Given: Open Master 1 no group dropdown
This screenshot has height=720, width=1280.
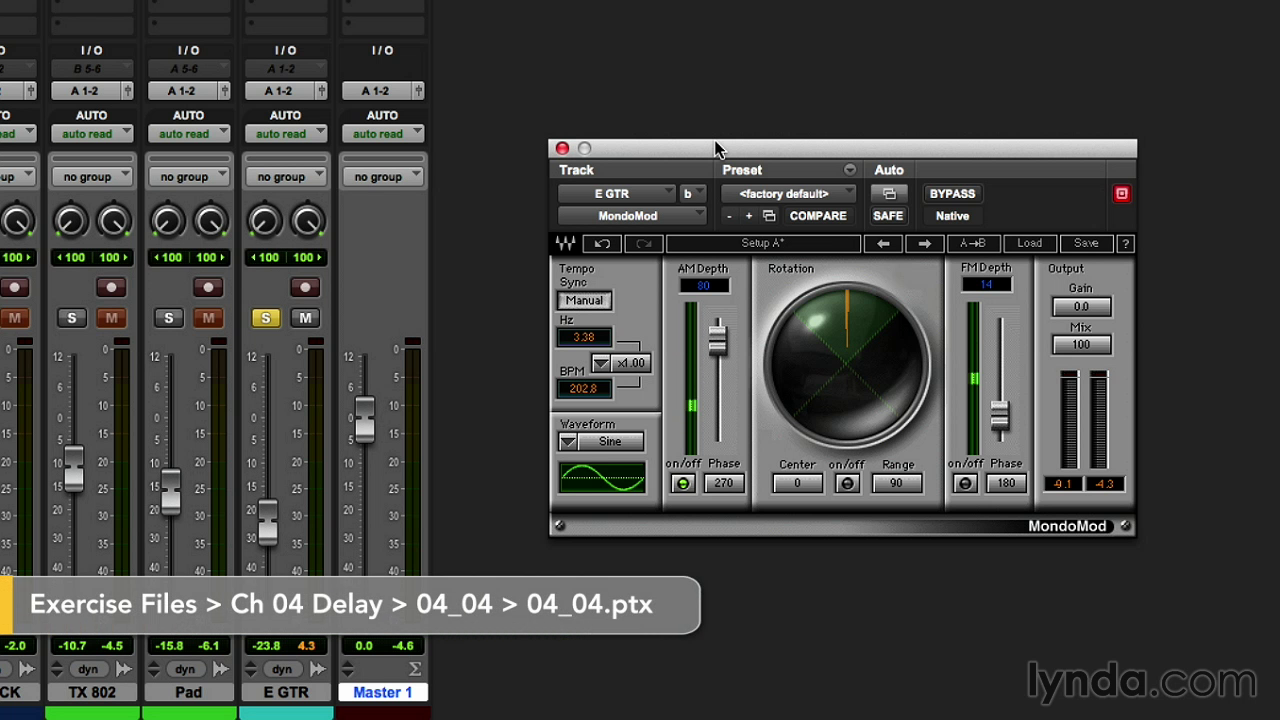Looking at the screenshot, I should pyautogui.click(x=384, y=177).
